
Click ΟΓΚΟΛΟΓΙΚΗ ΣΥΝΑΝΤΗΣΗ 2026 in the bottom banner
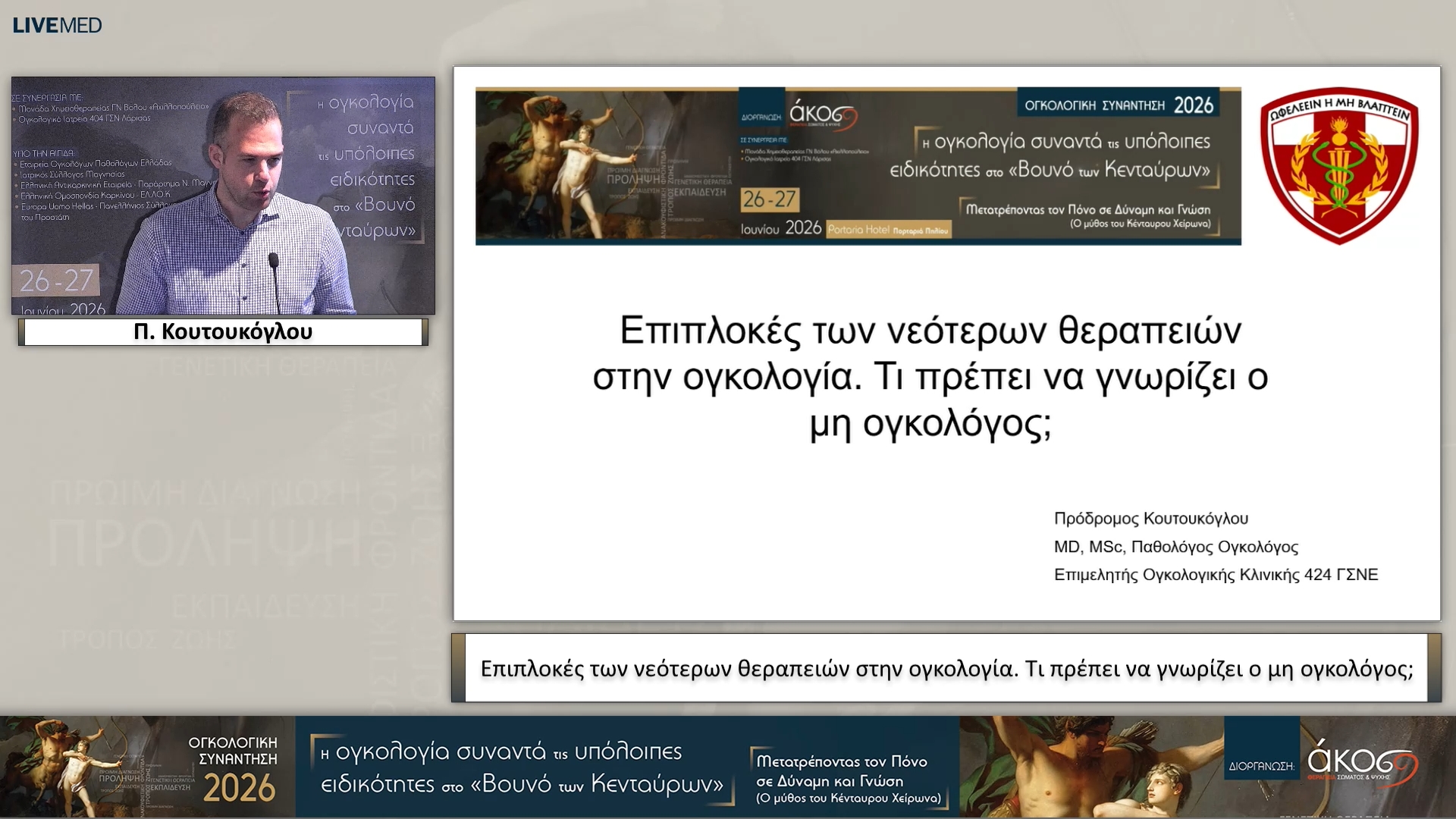[x=233, y=770]
